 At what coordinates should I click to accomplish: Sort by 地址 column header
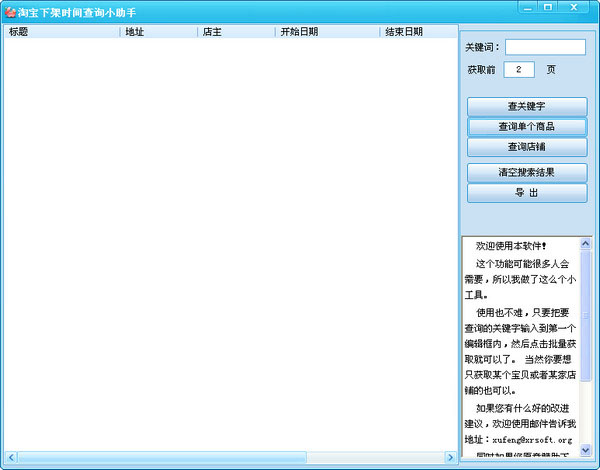159,32
